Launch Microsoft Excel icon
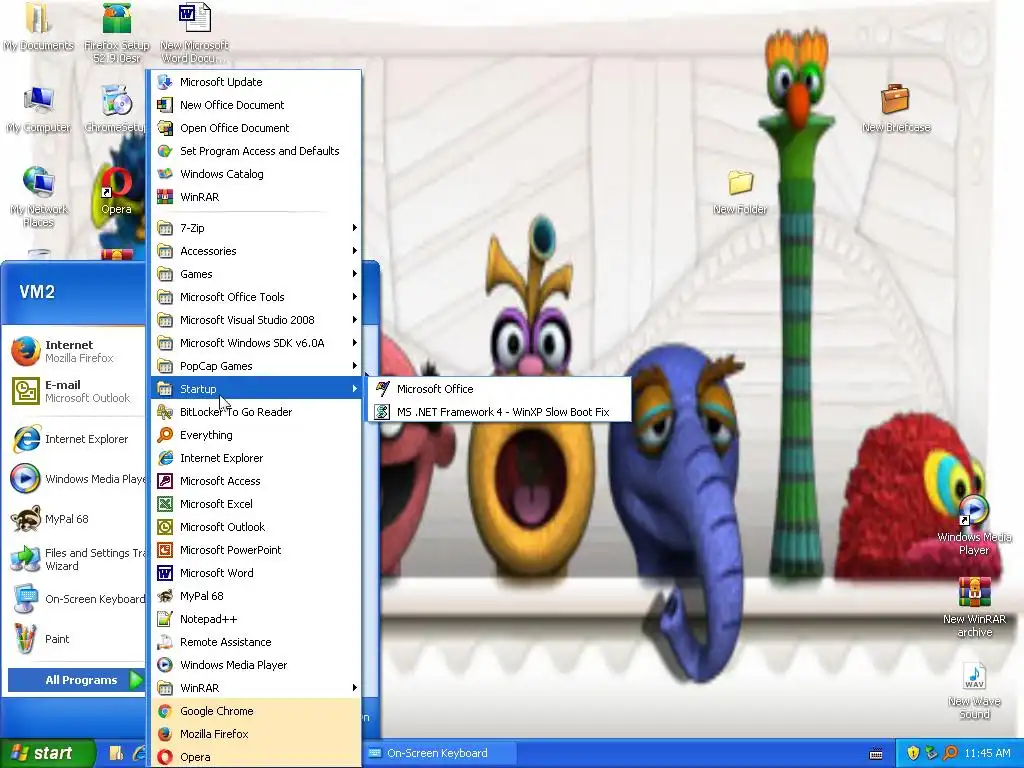This screenshot has width=1024, height=768. point(166,504)
